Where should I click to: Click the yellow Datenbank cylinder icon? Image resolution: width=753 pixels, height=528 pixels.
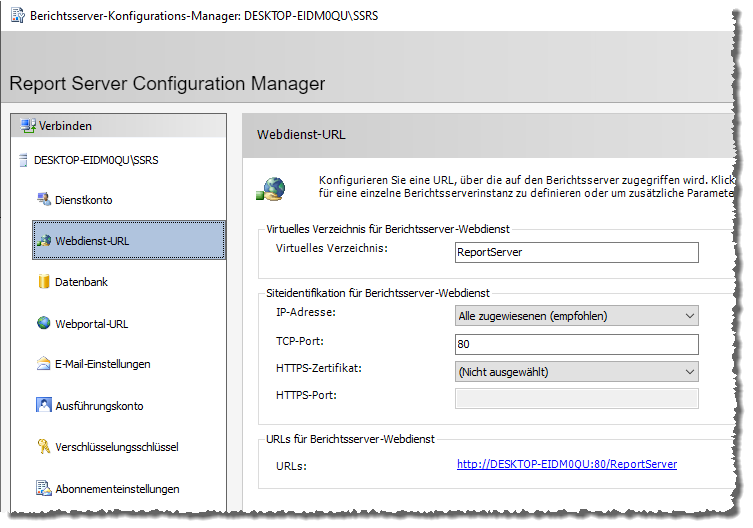[44, 282]
